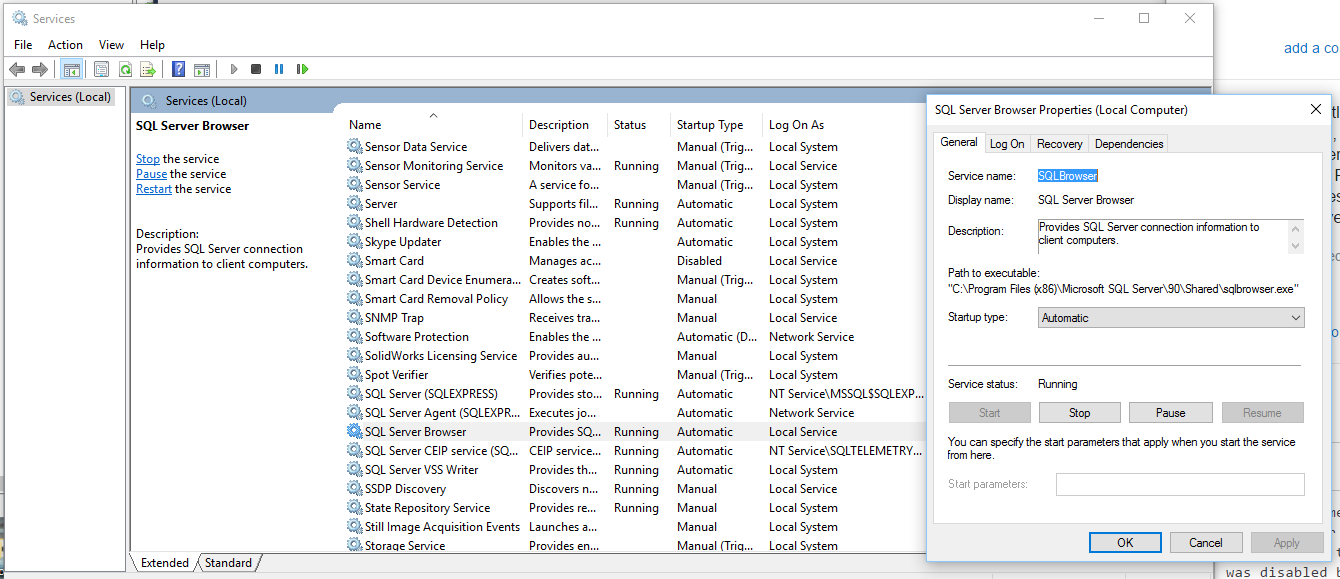Screen dimensions: 1340x579
Task: Click the highlighted SQLBrowser service name text
Action: click(1068, 176)
